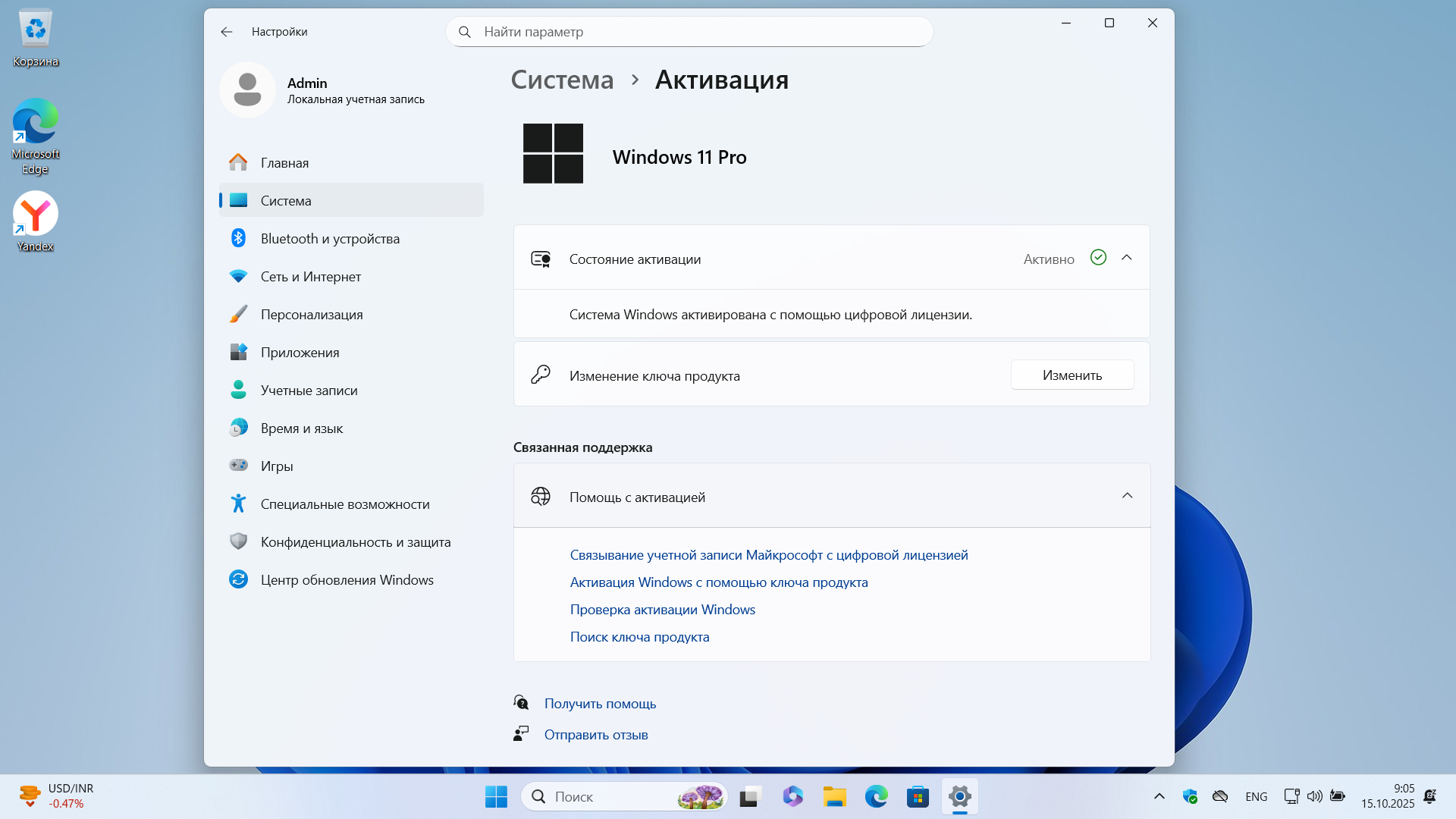Image resolution: width=1456 pixels, height=819 pixels.
Task: Collapse the Состояние активации section
Action: tap(1127, 258)
